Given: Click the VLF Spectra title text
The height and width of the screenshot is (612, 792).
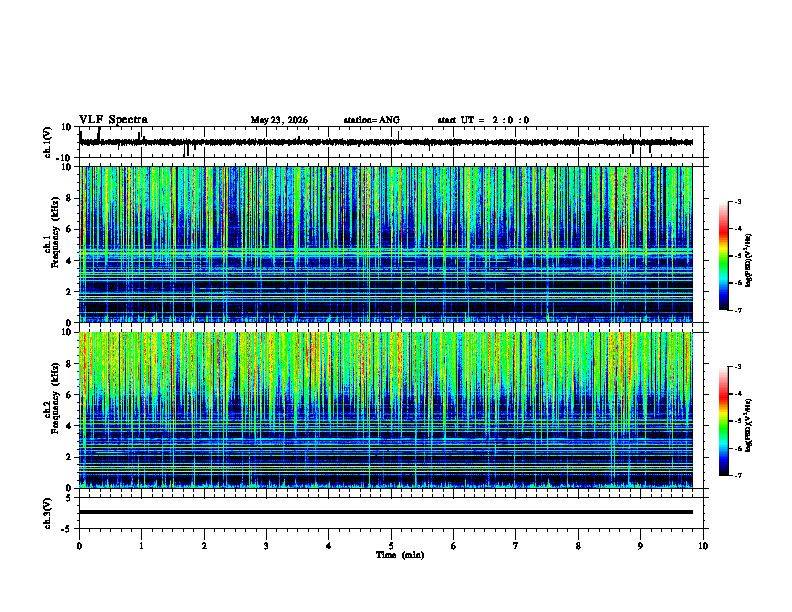Looking at the screenshot, I should pyautogui.click(x=113, y=120).
